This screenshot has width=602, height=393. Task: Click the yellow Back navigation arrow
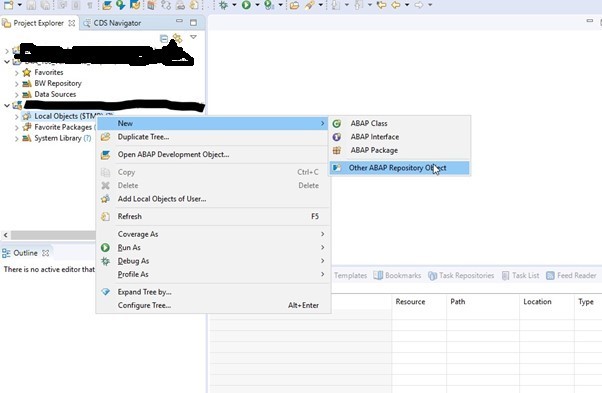(x=396, y=5)
